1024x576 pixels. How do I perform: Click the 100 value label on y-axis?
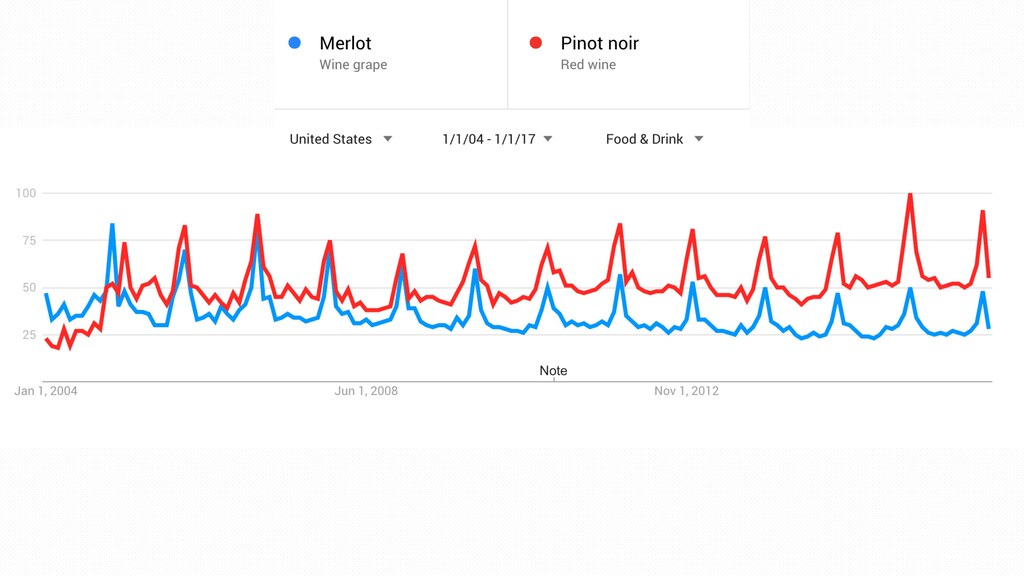click(x=26, y=193)
